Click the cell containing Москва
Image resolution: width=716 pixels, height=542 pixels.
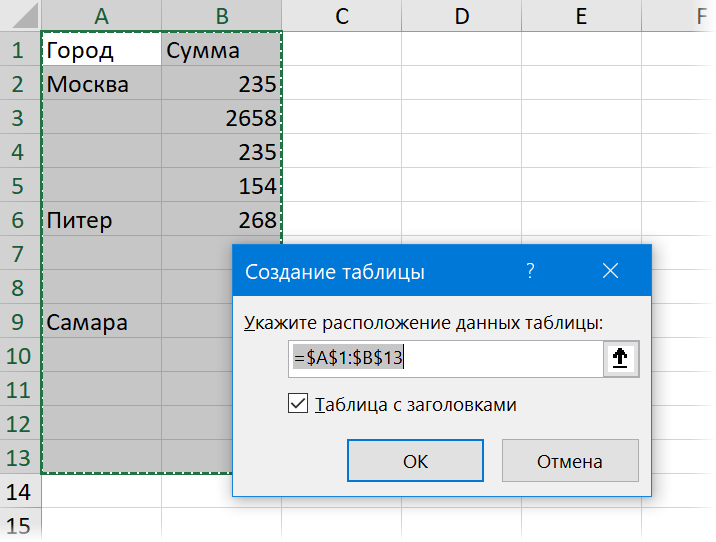click(x=101, y=84)
